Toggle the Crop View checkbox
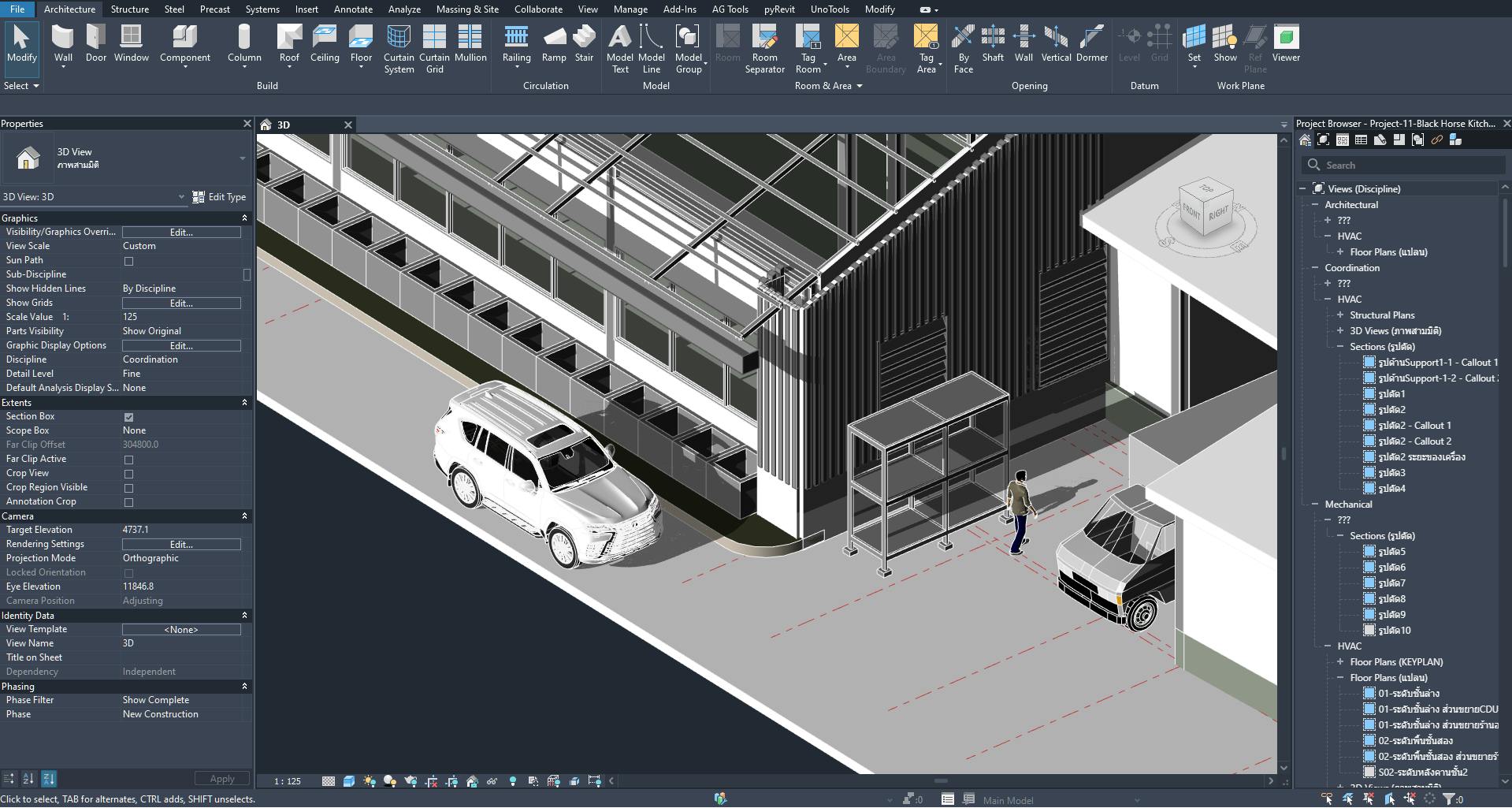The height and width of the screenshot is (808, 1512). click(x=128, y=474)
